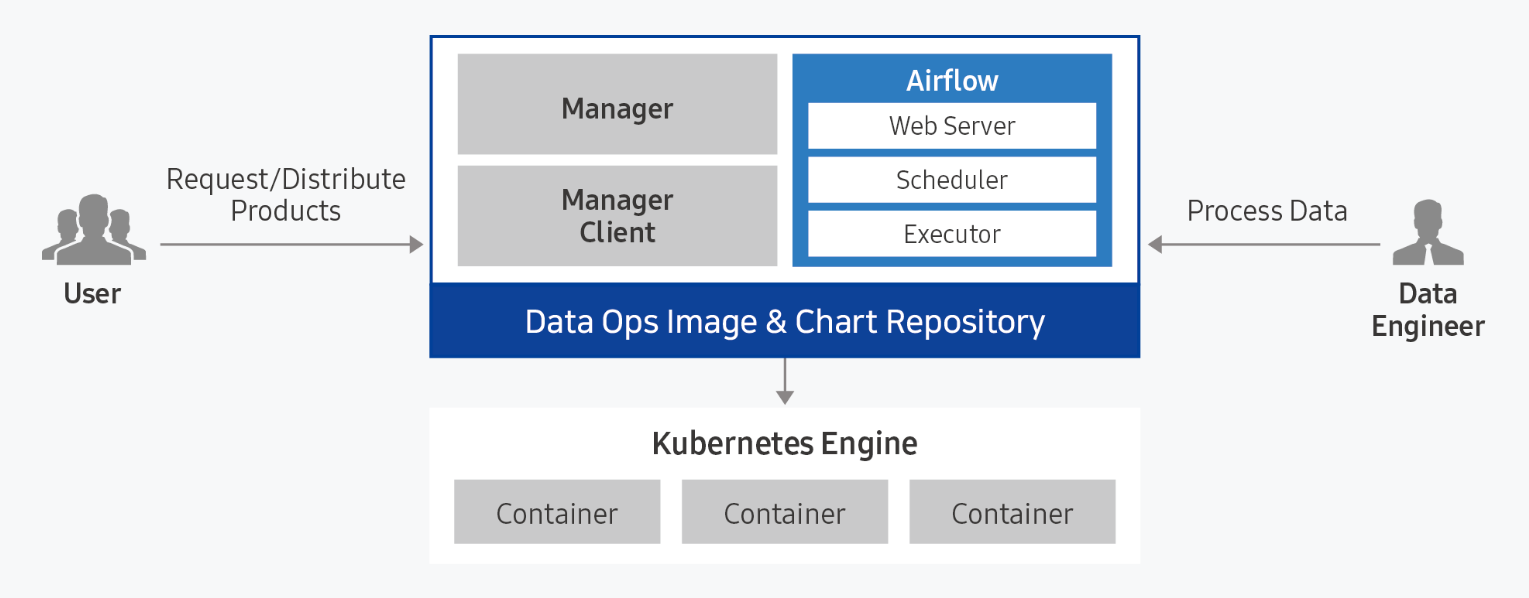Viewport: 1529px width, 598px height.
Task: Click Data Ops Image & Chart Repository bar
Action: [785, 322]
